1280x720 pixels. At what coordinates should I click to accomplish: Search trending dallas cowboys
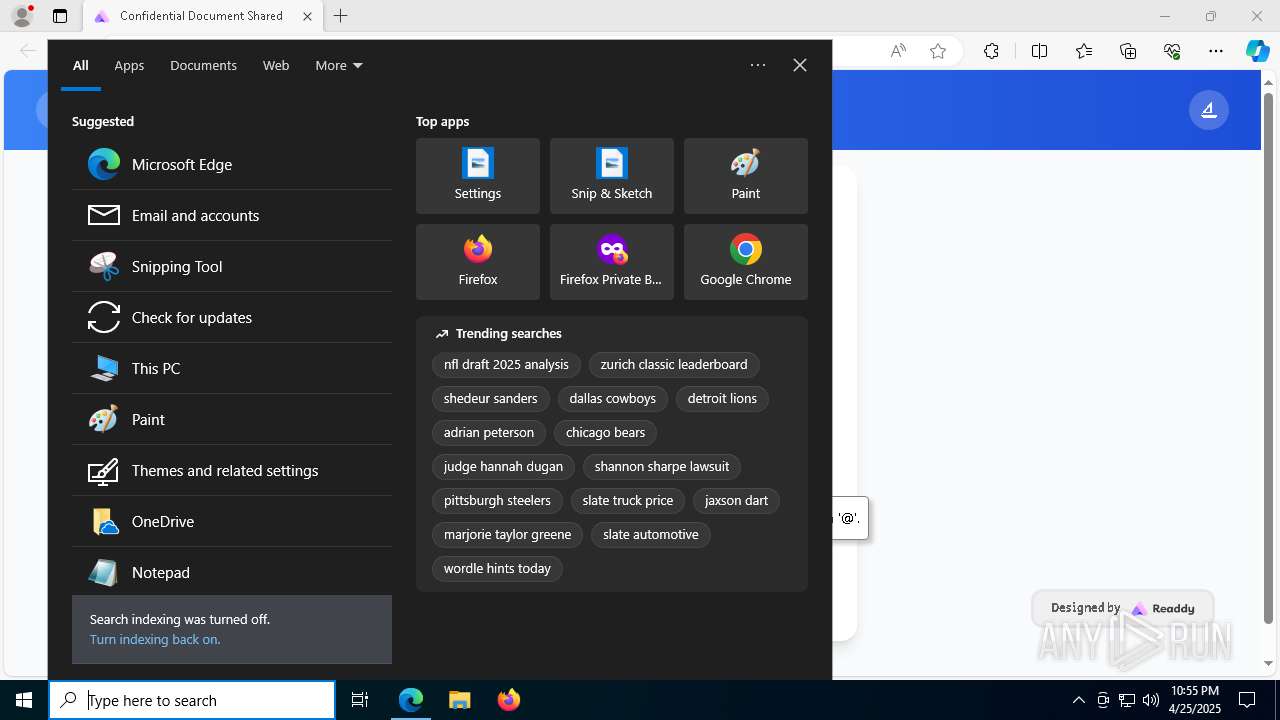pyautogui.click(x=613, y=399)
